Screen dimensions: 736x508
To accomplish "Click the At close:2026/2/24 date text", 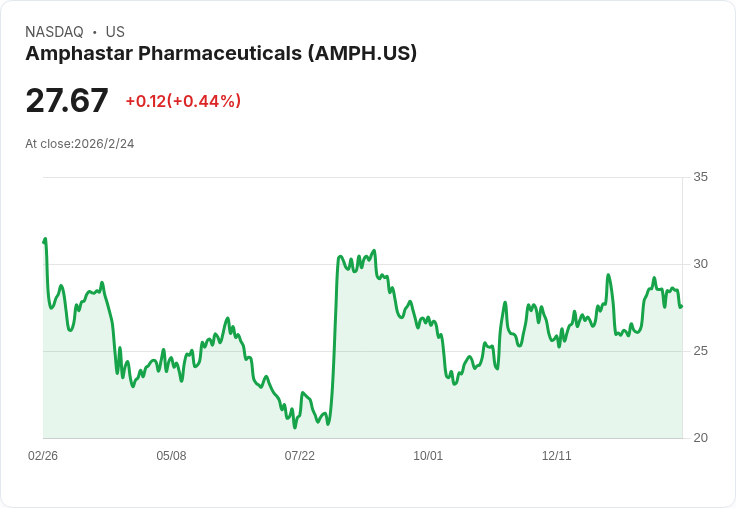I will 79,144.
